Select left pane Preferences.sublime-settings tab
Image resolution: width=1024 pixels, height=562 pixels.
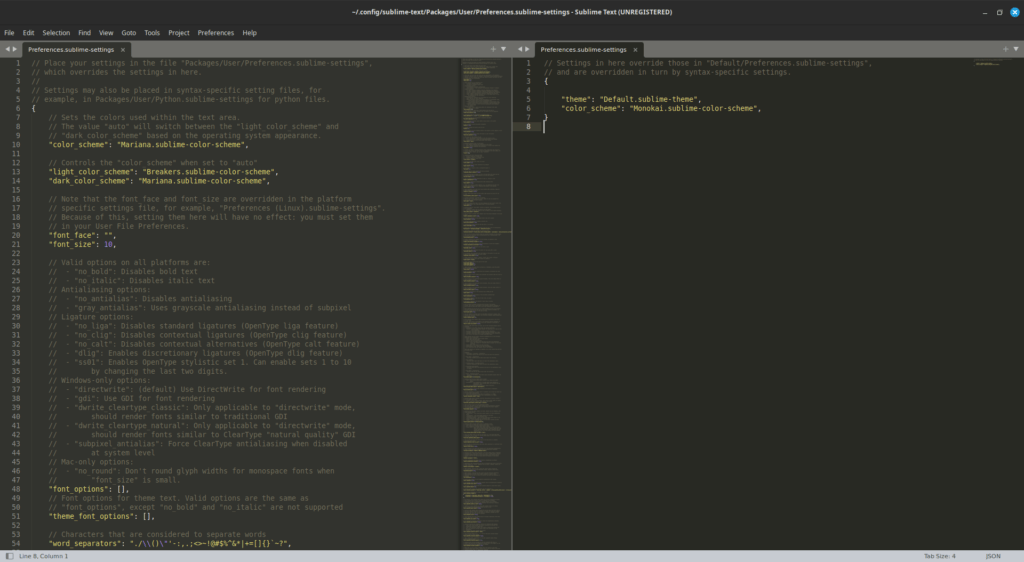pos(71,50)
